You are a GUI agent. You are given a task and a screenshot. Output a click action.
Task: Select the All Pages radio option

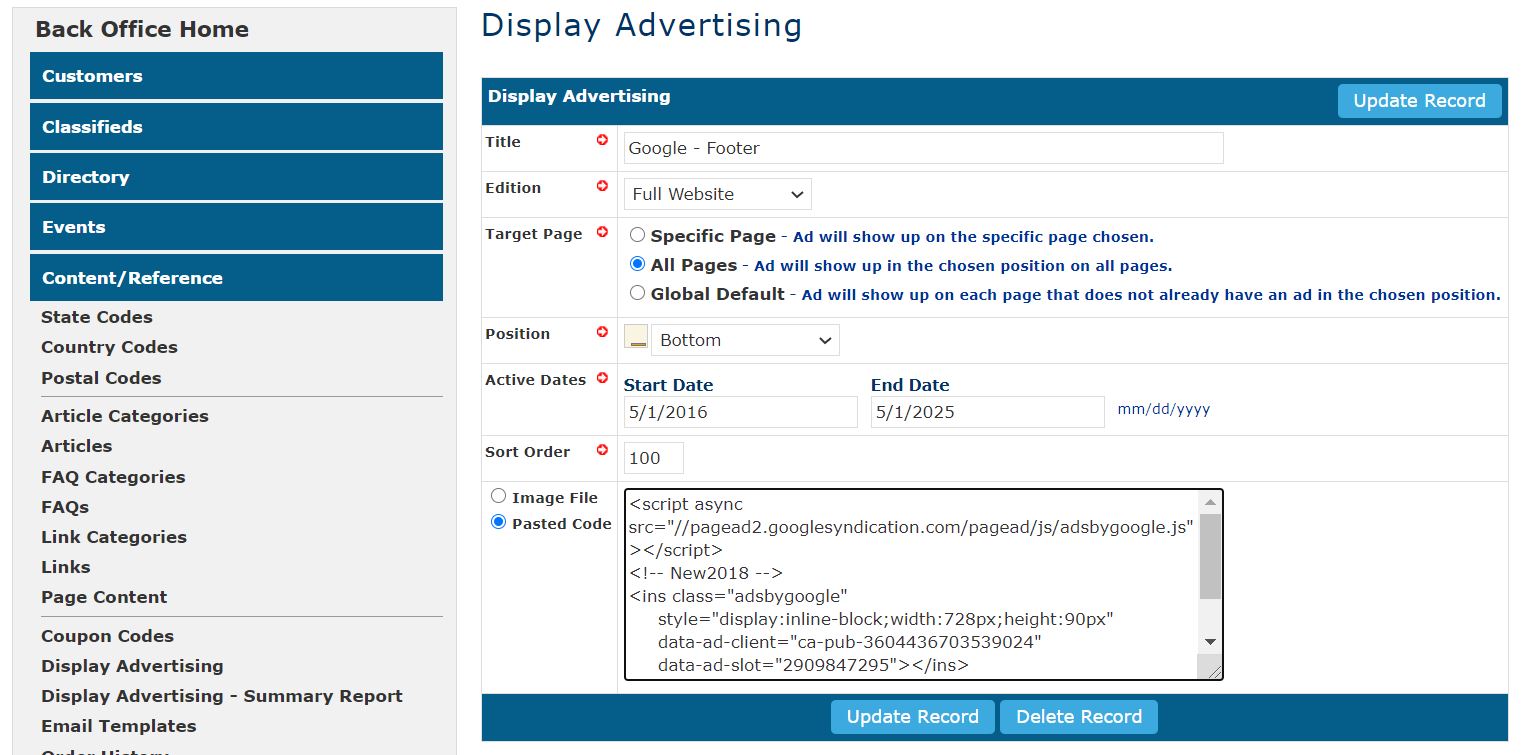(x=637, y=265)
